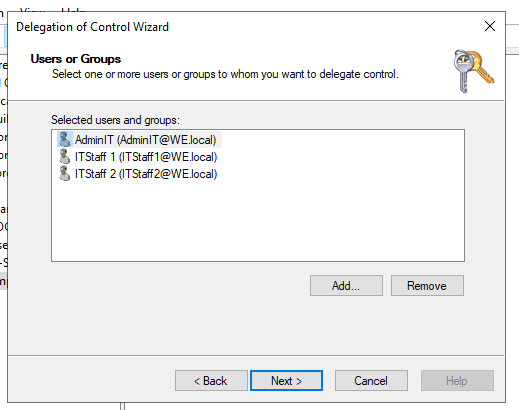Click the ITStaff 1 user icon
This screenshot has width=519, height=410.
point(65,157)
